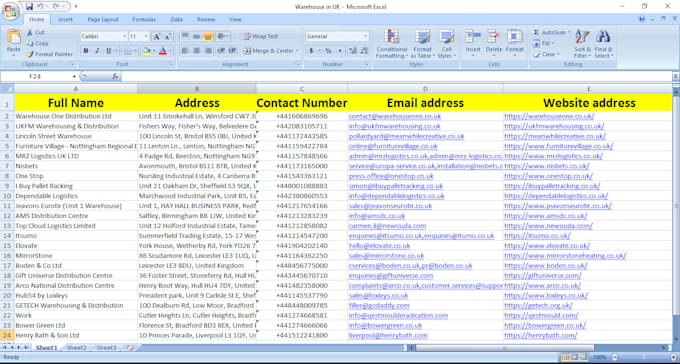Apply accounting dollar number format
The width and height of the screenshot is (680, 364).
point(311,51)
